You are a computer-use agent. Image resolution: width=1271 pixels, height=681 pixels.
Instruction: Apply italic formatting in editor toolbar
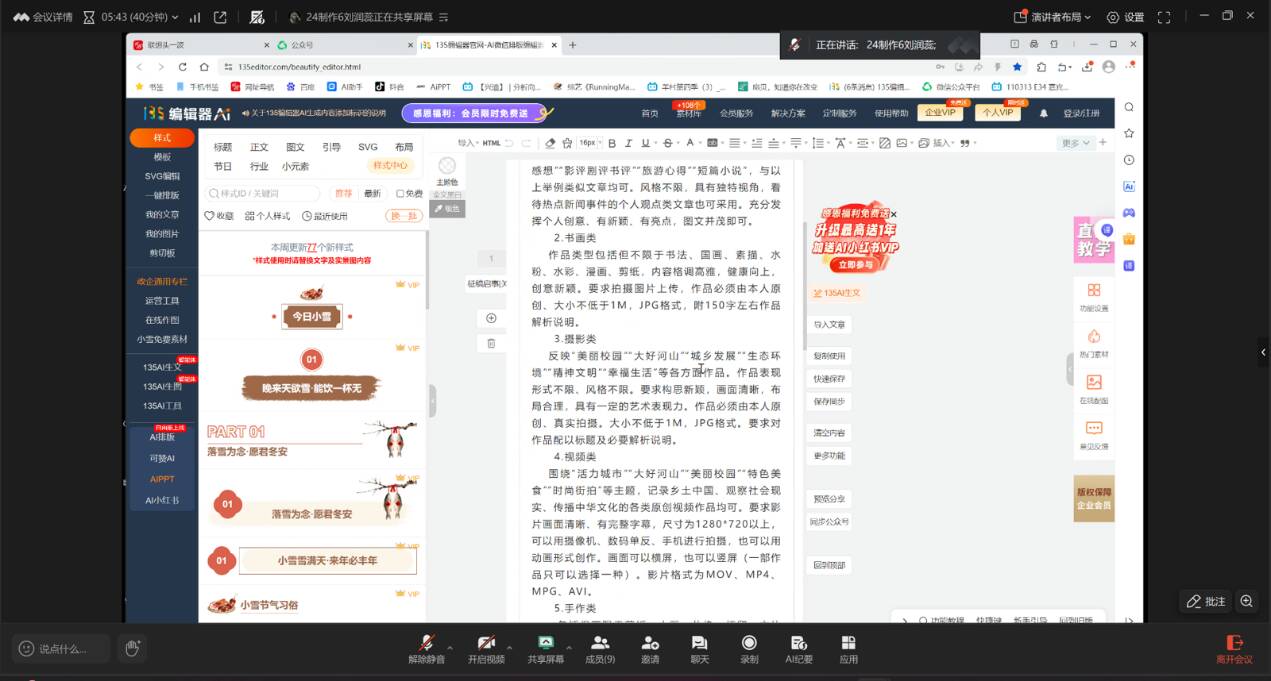click(x=627, y=143)
